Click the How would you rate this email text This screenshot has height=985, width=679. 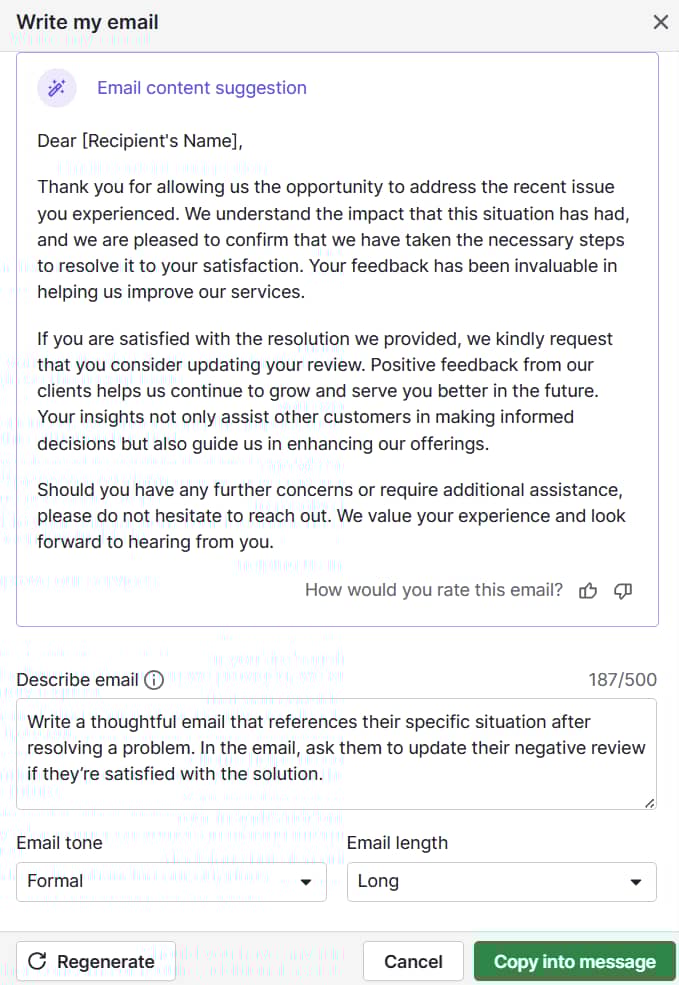click(x=434, y=590)
